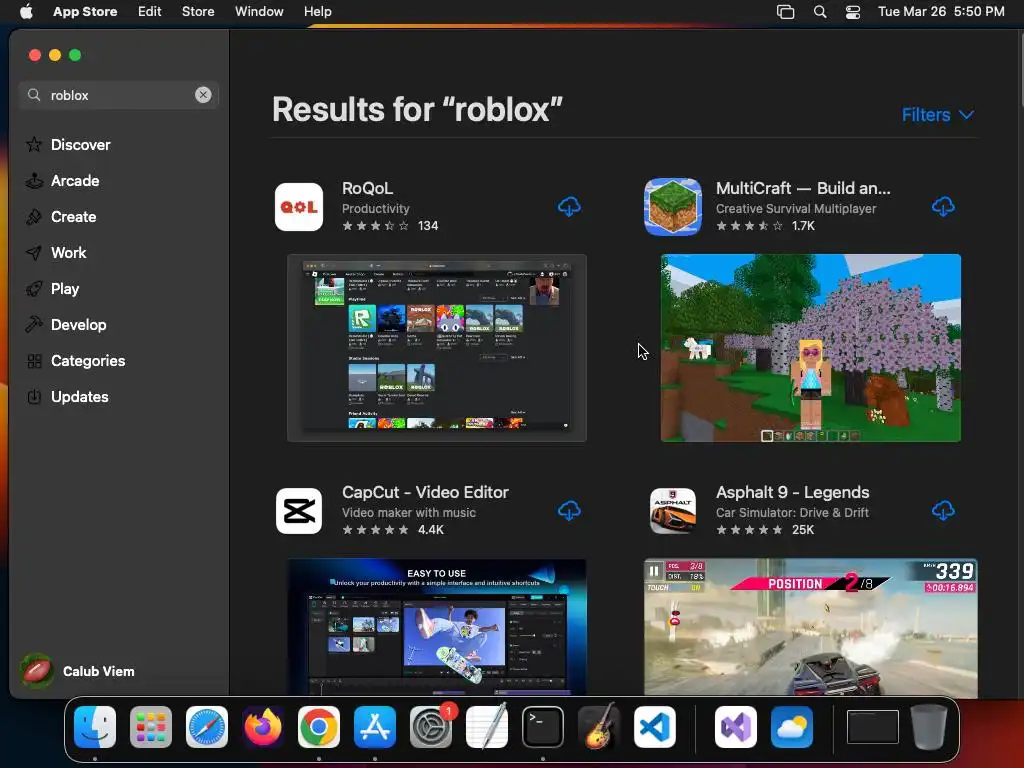View the Asphalt 9 racing screenshot
1024x768 pixels.
[x=810, y=626]
